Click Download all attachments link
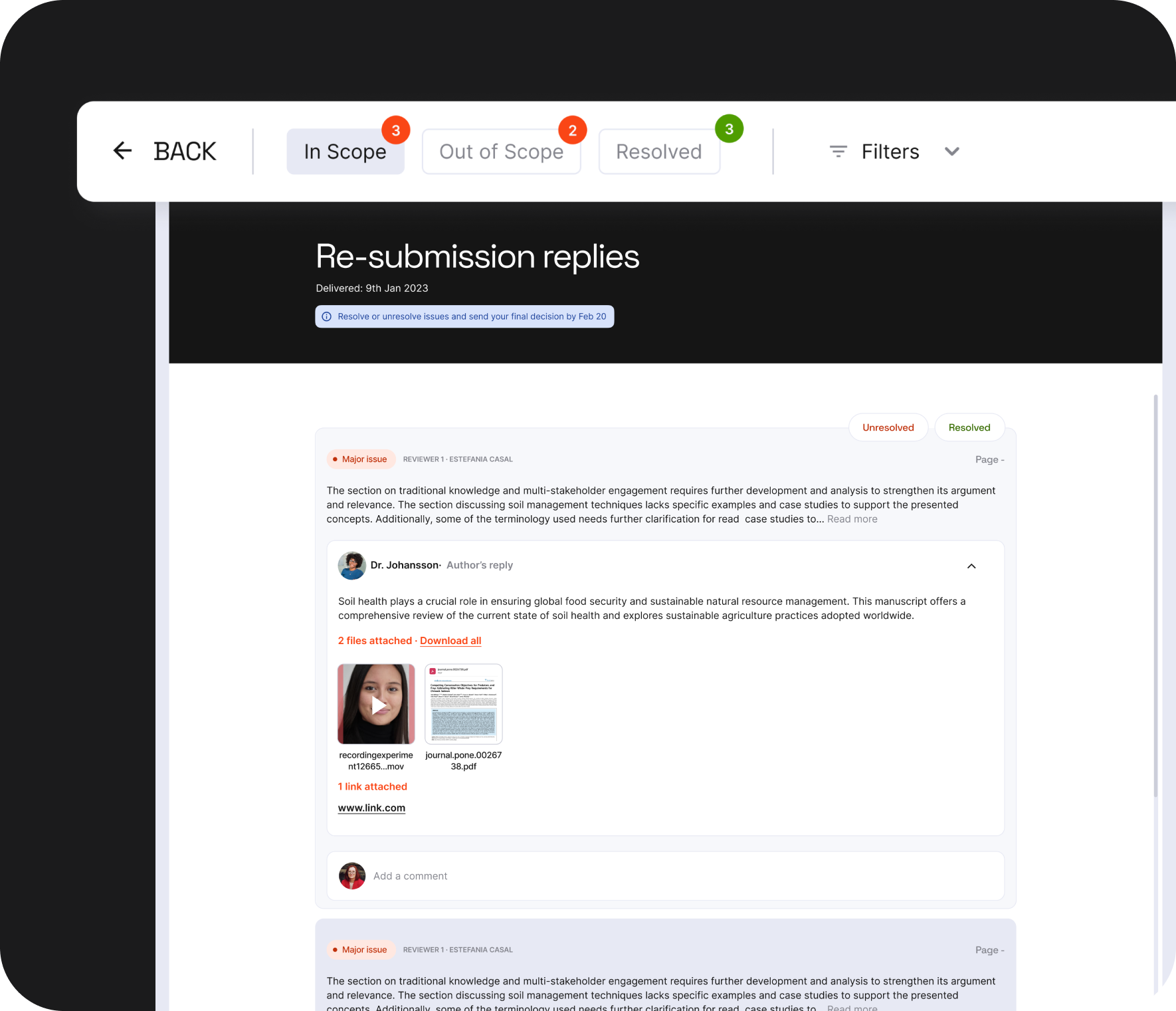1176x1011 pixels. pyautogui.click(x=450, y=641)
